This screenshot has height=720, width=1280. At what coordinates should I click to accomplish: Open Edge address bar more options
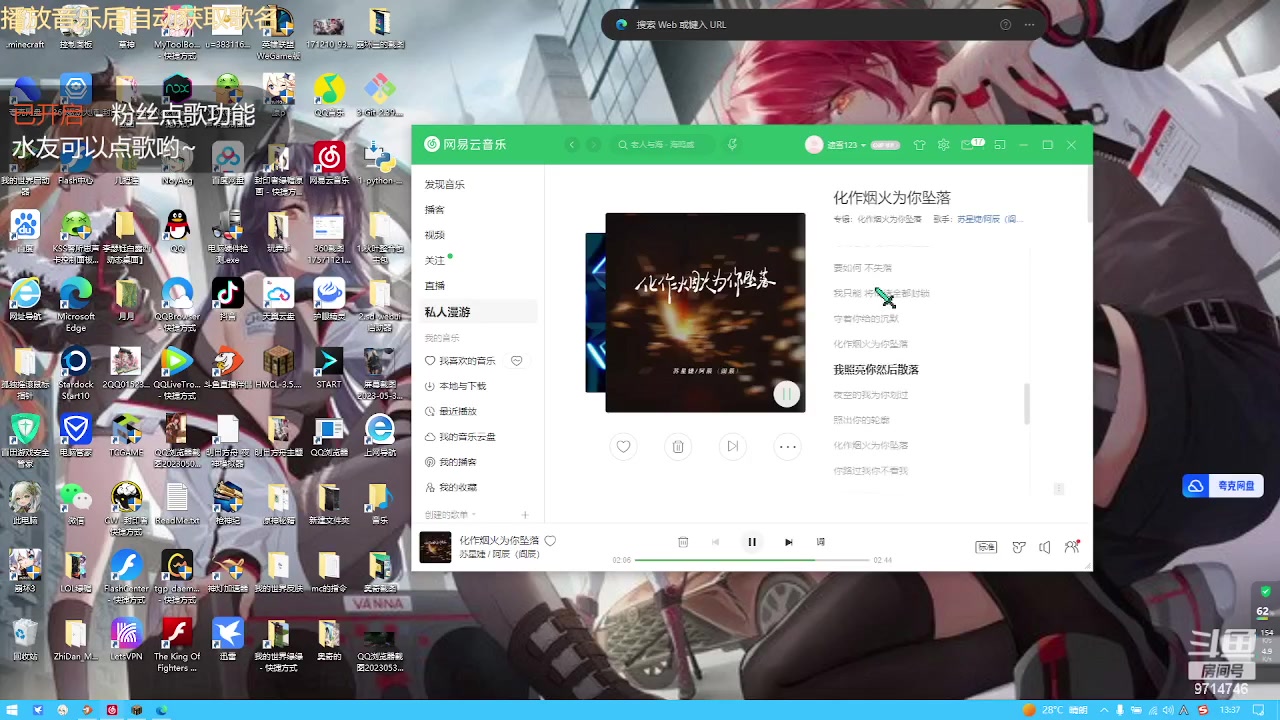(x=1029, y=24)
